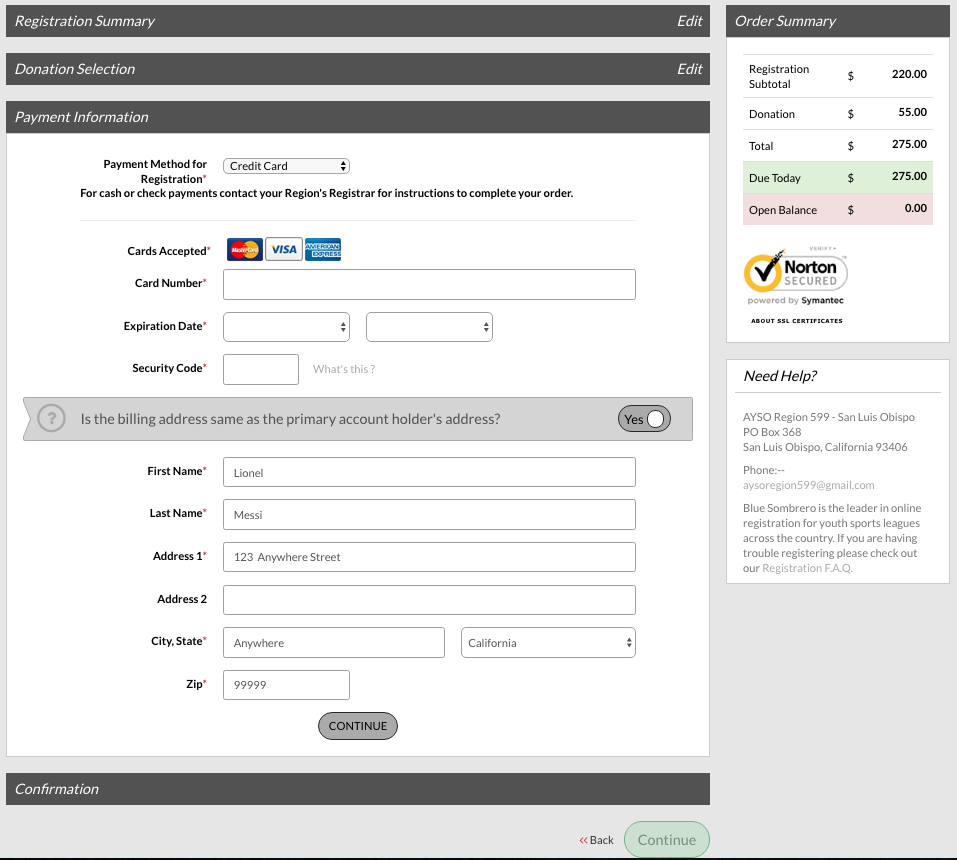Click the American Express card icon
Viewport: 957px width, 860px height.
coord(323,250)
